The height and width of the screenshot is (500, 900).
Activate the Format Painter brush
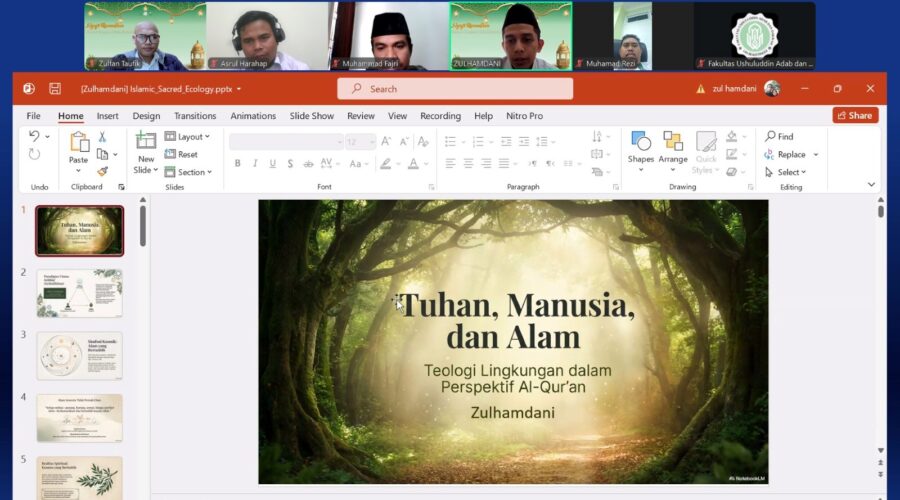(x=103, y=171)
